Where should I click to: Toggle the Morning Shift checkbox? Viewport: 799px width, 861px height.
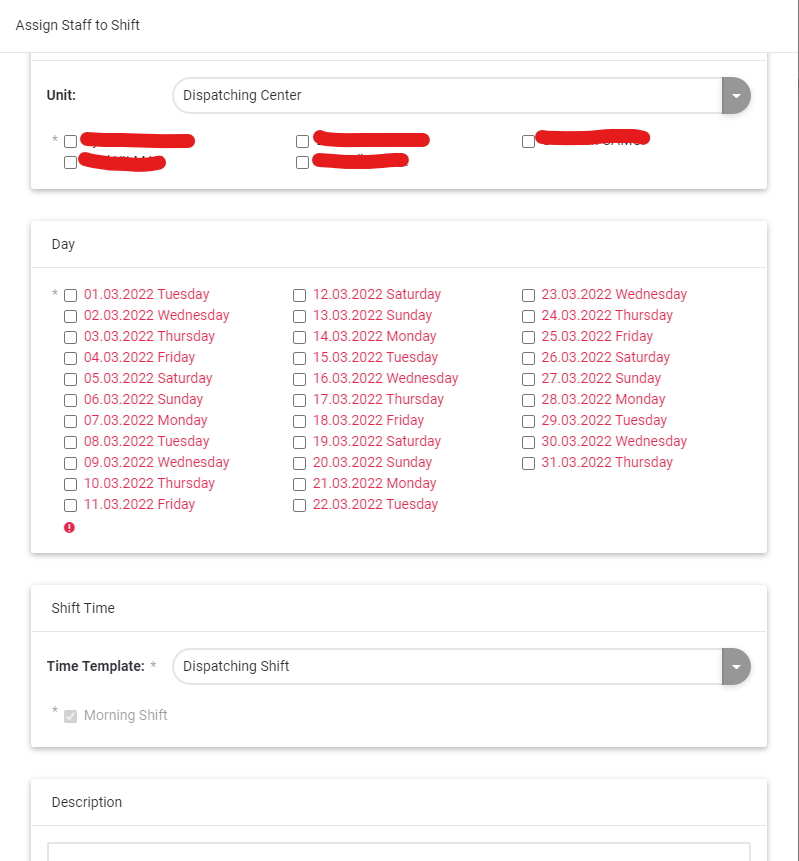pos(70,716)
